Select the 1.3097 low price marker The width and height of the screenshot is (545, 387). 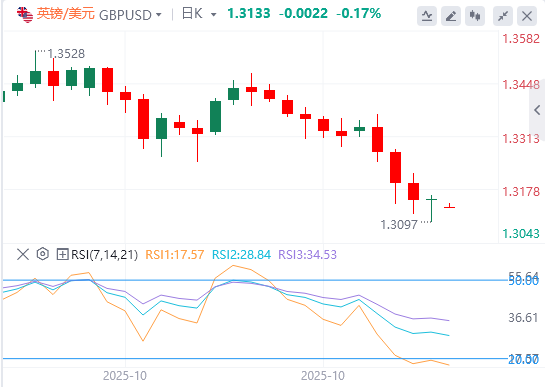click(x=399, y=225)
